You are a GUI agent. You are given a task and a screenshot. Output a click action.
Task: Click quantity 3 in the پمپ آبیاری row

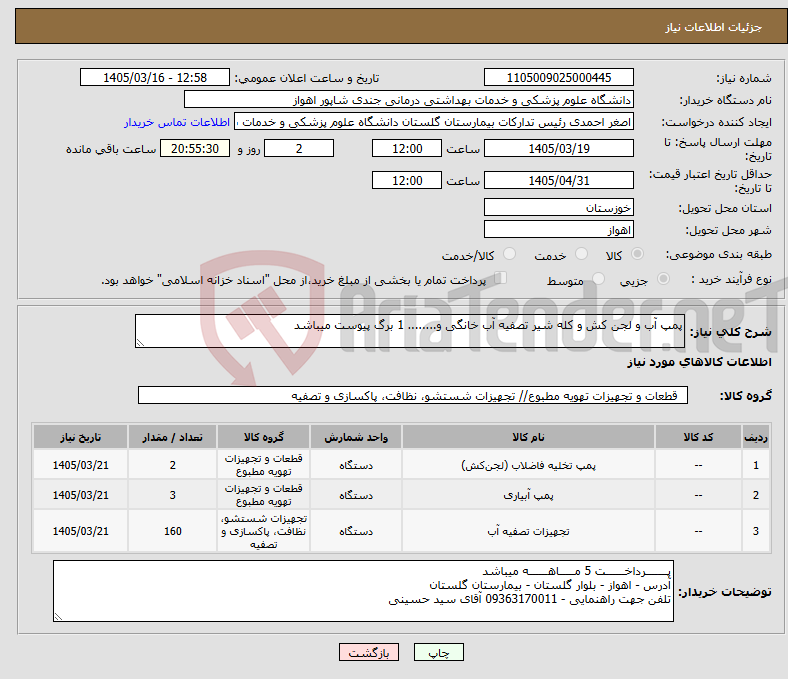[x=172, y=495]
